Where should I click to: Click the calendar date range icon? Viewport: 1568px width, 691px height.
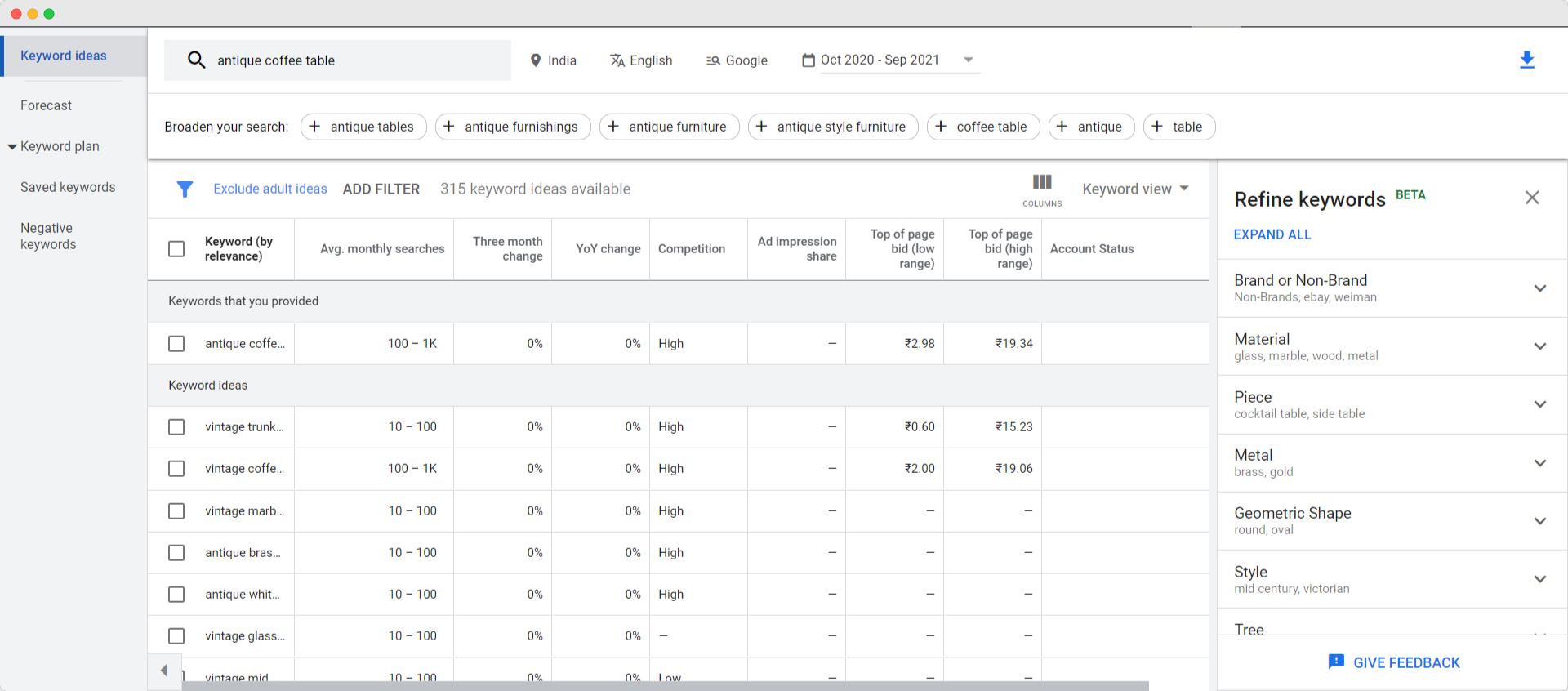click(x=808, y=60)
